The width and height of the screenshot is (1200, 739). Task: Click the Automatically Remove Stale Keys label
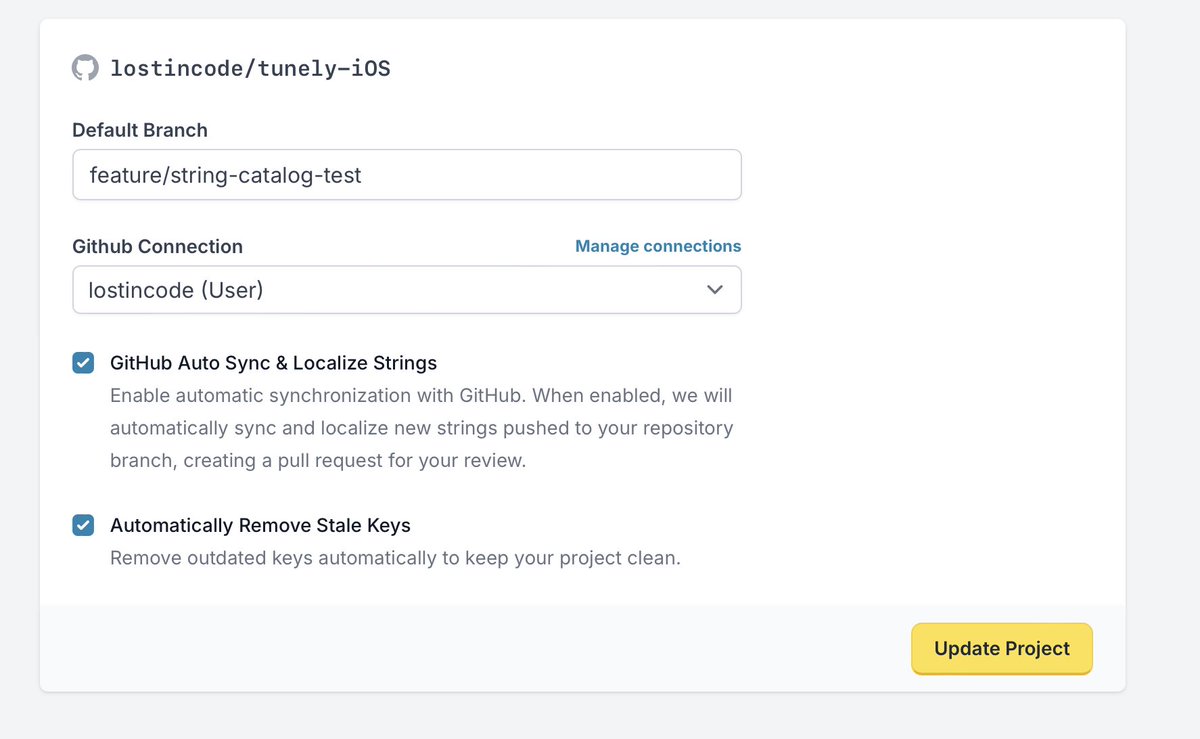[x=260, y=525]
